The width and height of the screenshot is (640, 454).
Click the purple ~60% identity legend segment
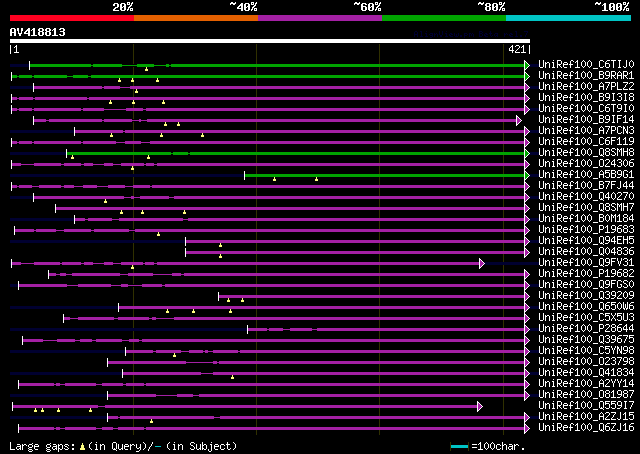(320, 18)
